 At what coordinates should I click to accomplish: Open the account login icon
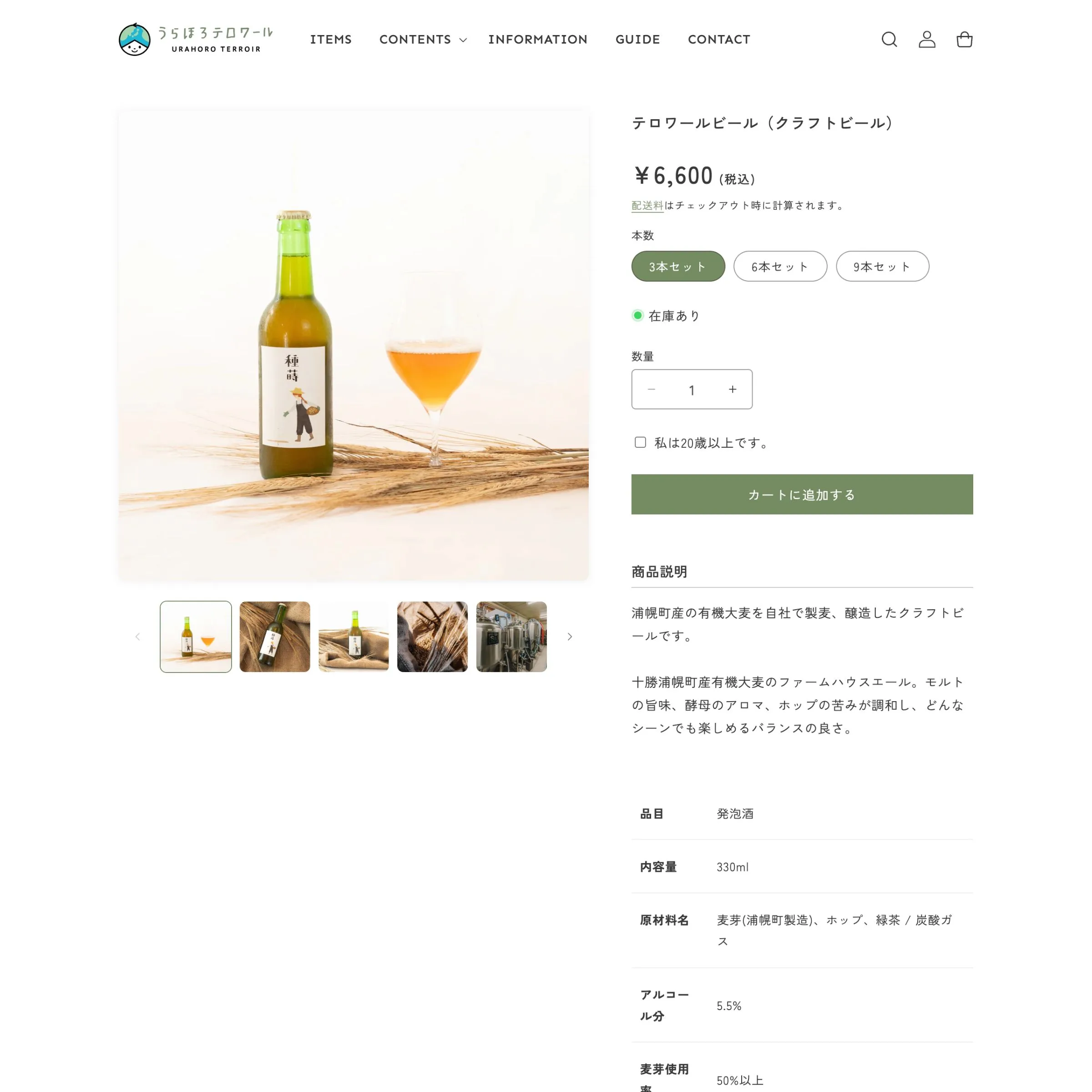(927, 40)
